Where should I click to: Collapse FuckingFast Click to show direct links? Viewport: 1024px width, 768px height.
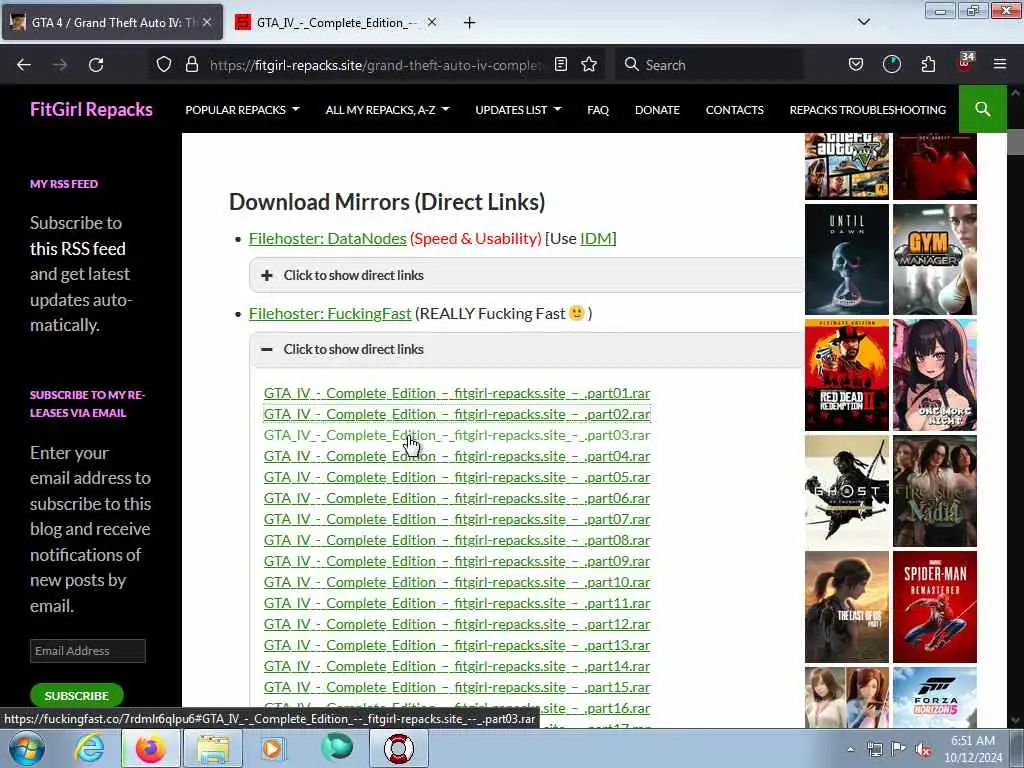point(526,349)
